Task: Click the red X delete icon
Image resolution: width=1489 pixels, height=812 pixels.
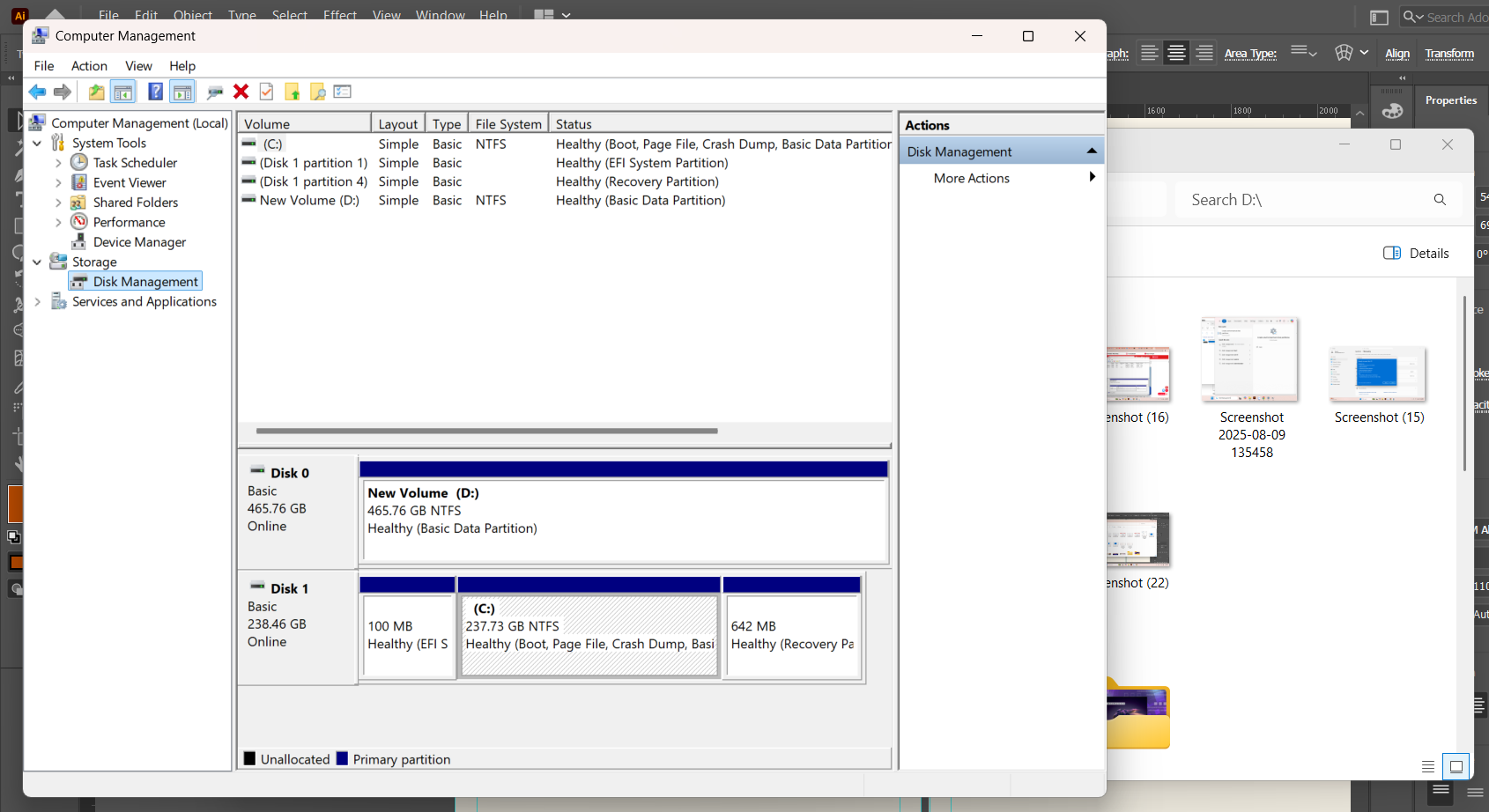Action: coord(241,92)
